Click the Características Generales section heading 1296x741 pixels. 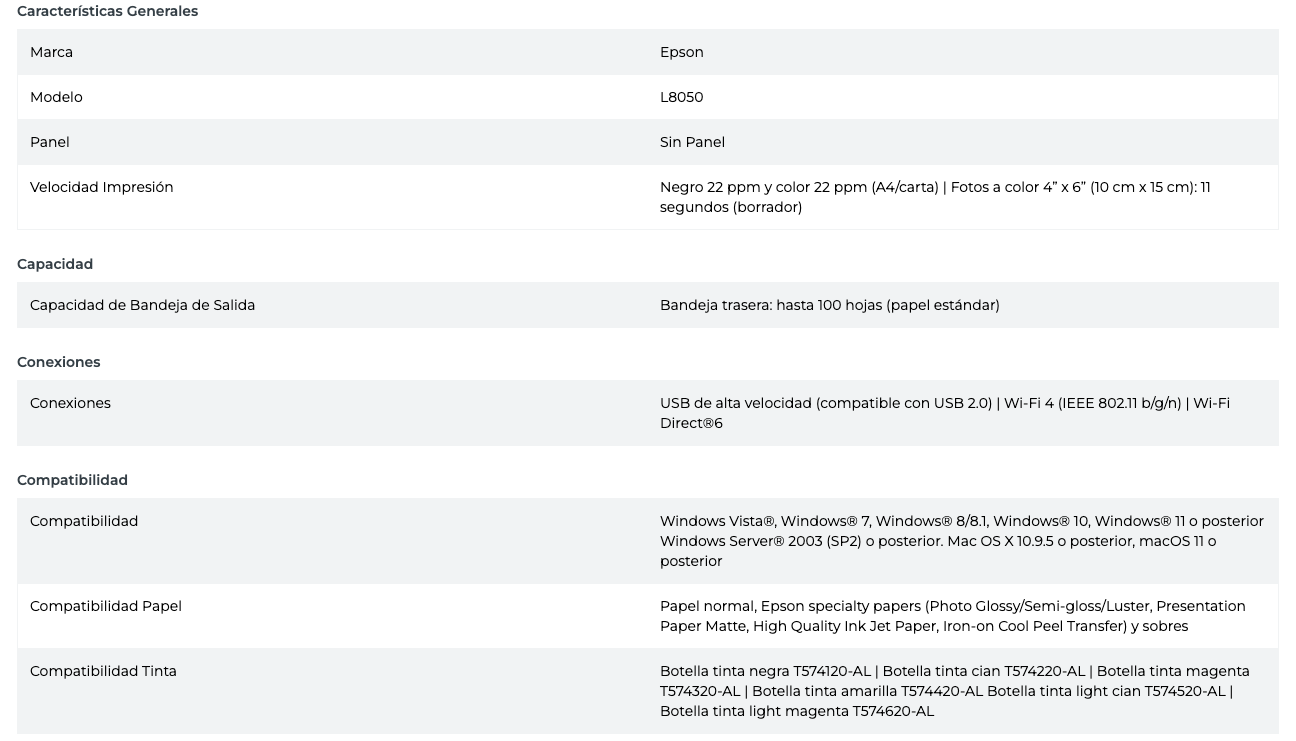click(x=107, y=11)
